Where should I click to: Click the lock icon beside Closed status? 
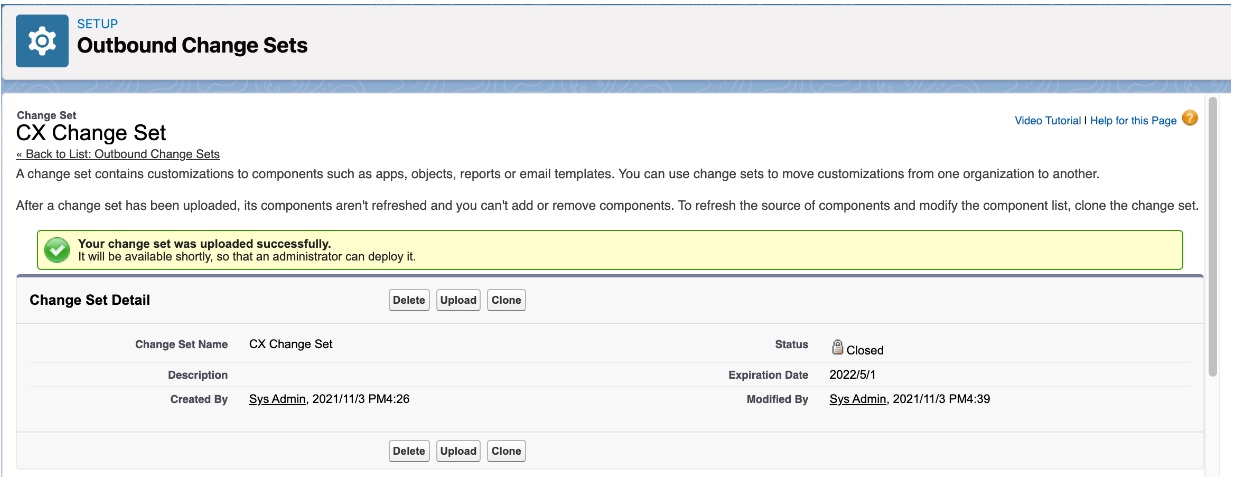click(x=837, y=347)
